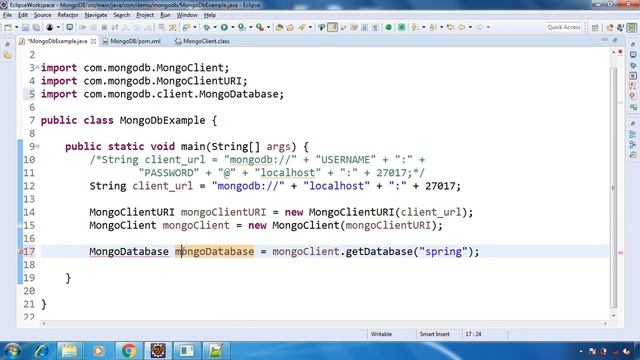Click the Run with Coverage toolbar icon
The width and height of the screenshot is (640, 360).
[x=242, y=27]
